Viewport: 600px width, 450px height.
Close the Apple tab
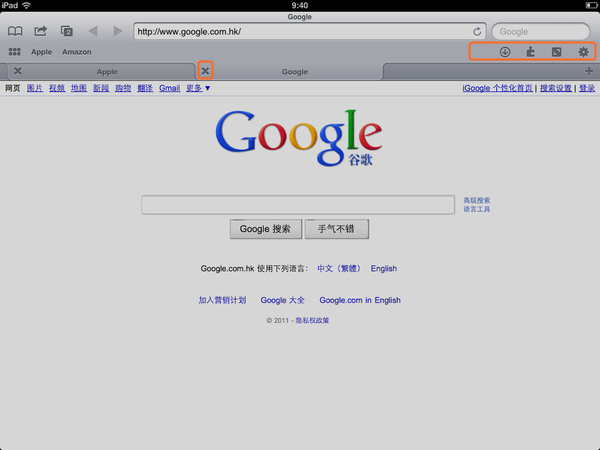(x=18, y=71)
